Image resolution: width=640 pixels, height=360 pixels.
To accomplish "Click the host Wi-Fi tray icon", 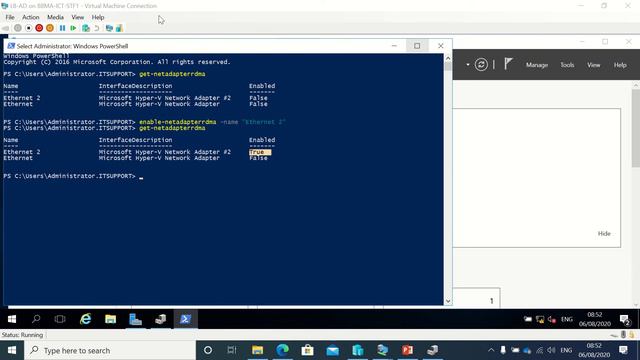I will pyautogui.click(x=540, y=350).
